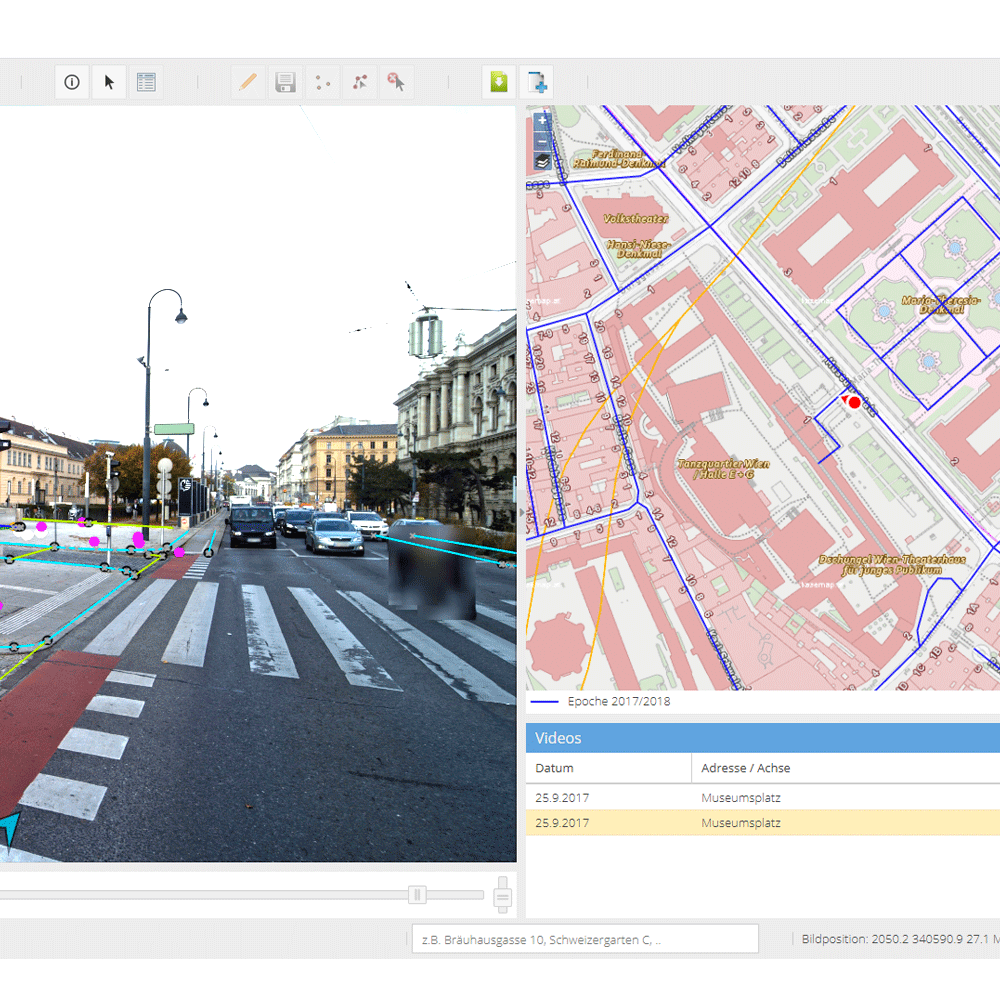Screen dimensions: 1000x1000
Task: Click the Adresse / Achse column header
Action: pos(746,768)
